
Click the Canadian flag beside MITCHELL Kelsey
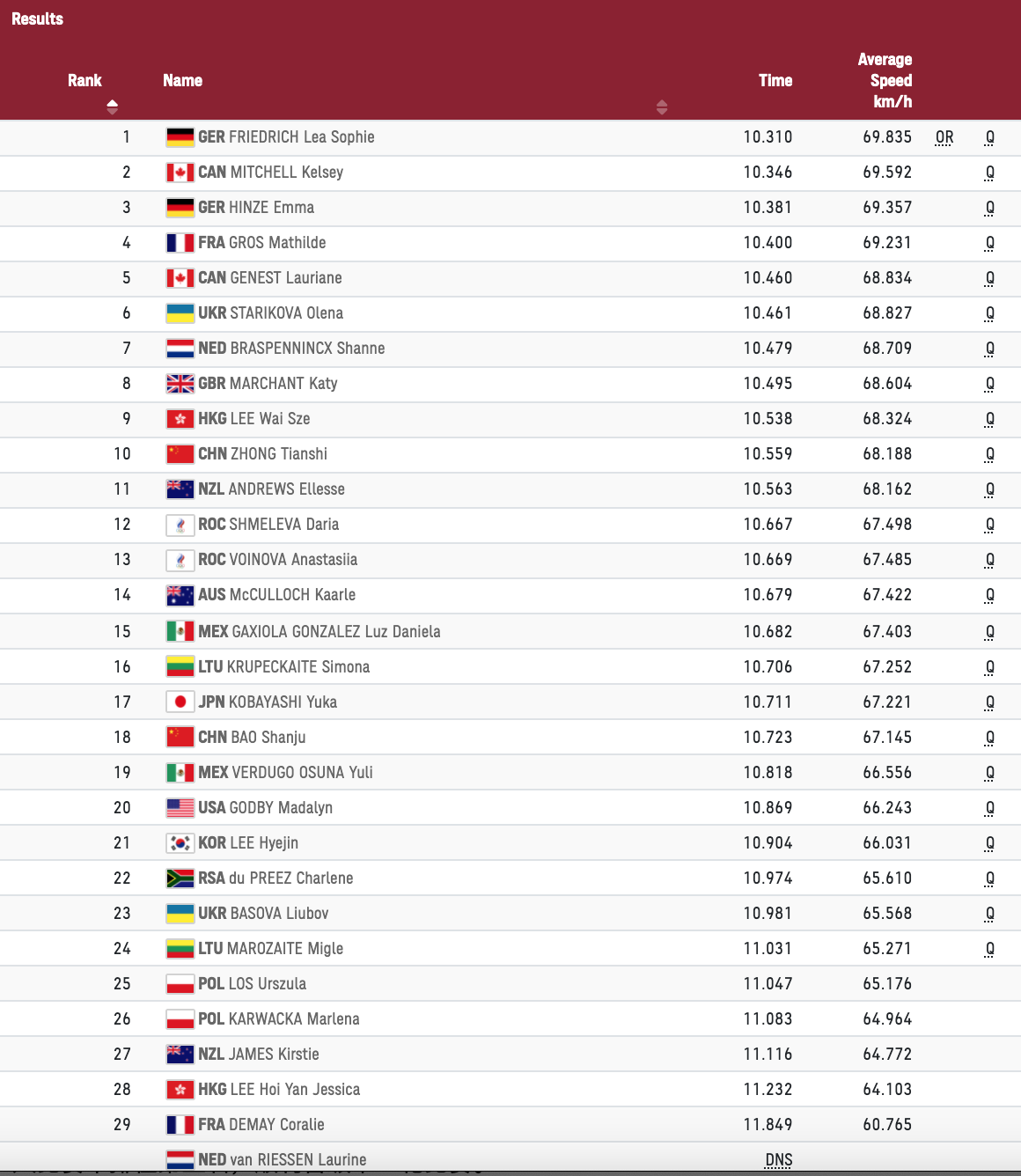click(x=180, y=173)
